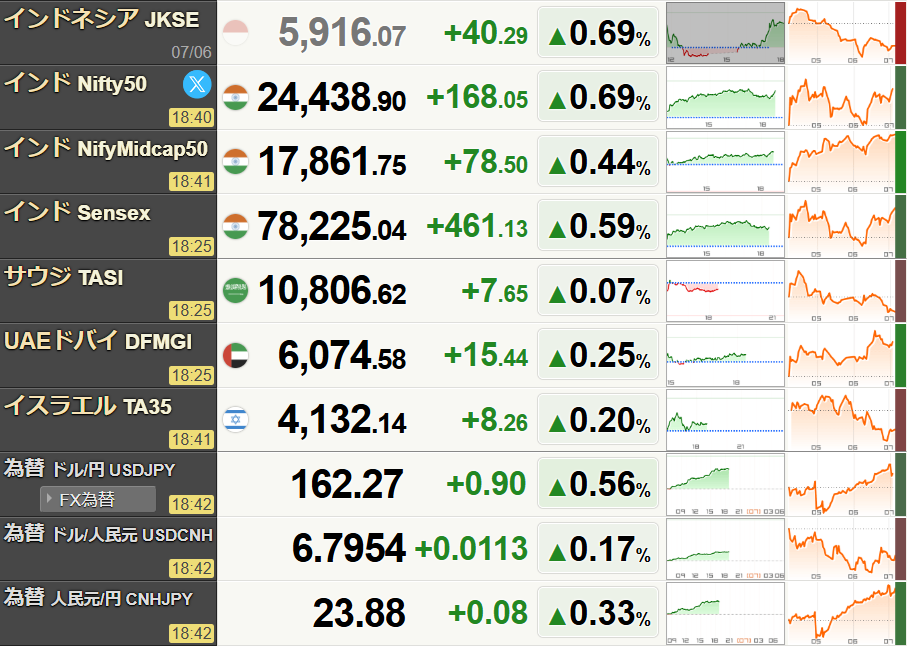The width and height of the screenshot is (907, 646).
Task: Click the TA35 ▲0.20% change badge
Action: pos(598,420)
